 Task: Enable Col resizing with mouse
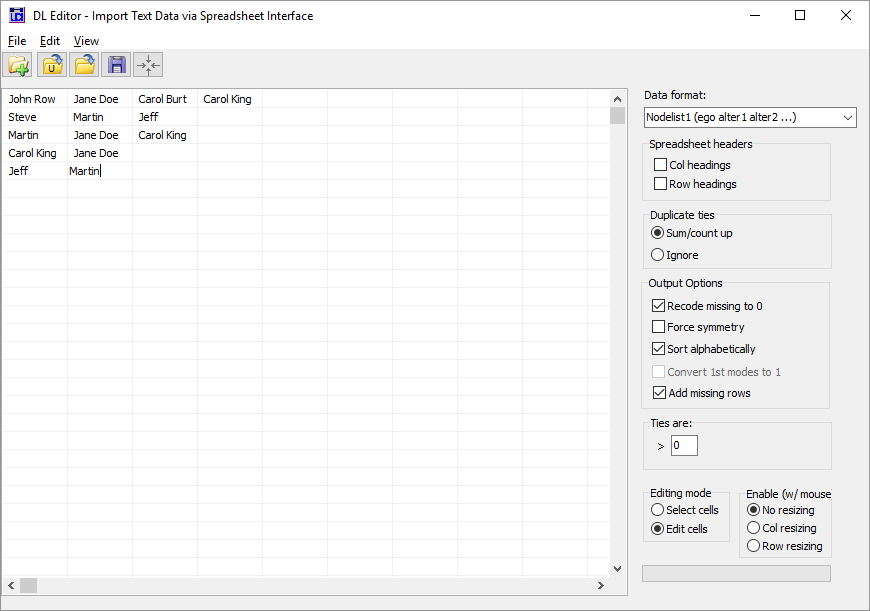pyautogui.click(x=754, y=528)
